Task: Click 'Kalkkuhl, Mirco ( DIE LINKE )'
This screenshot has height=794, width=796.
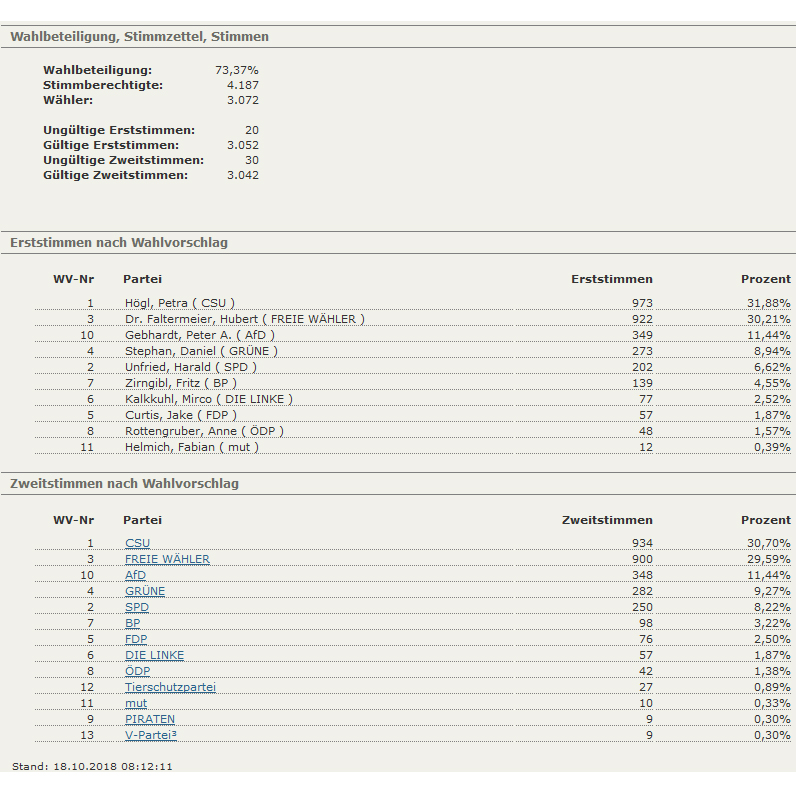Action: point(209,399)
